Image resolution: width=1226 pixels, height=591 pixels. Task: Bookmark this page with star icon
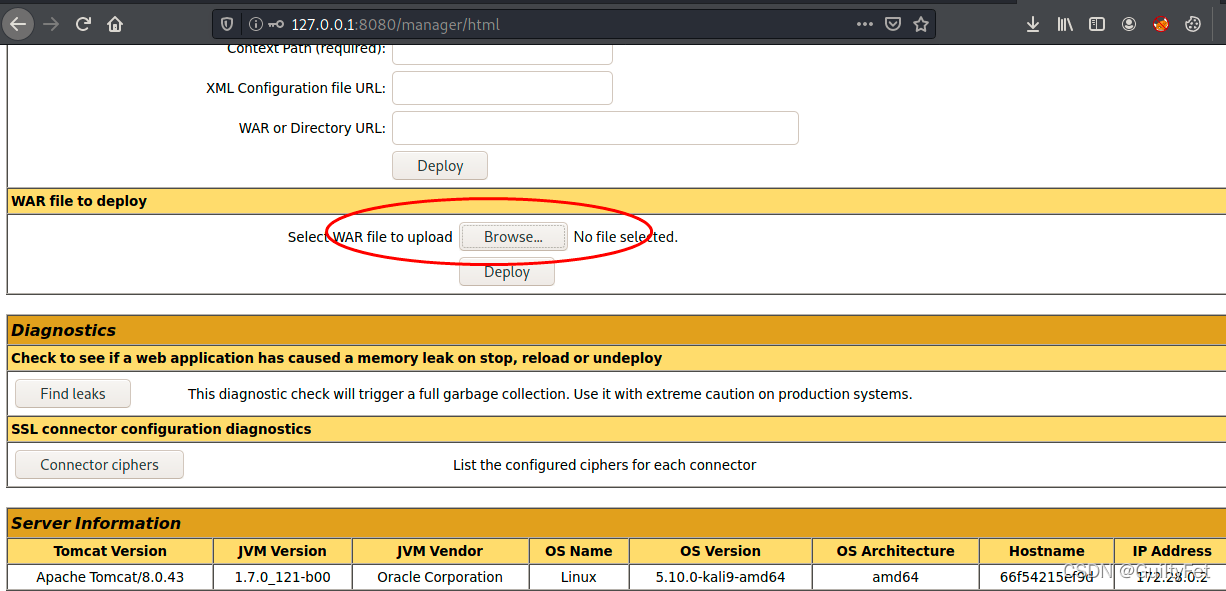(921, 24)
